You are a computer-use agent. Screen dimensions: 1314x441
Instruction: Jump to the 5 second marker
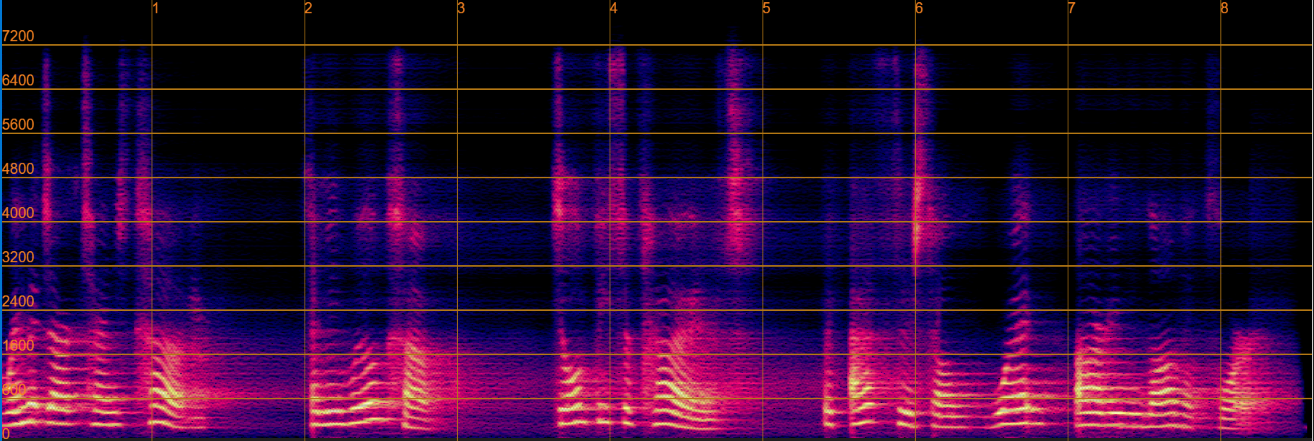[767, 9]
